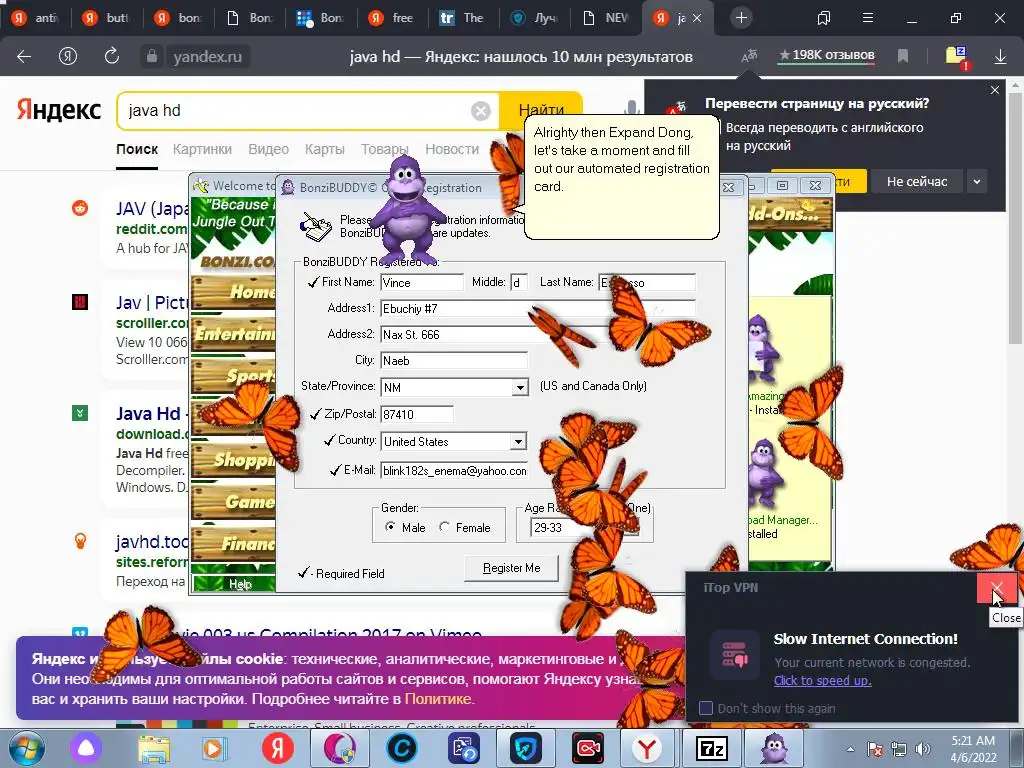The height and width of the screenshot is (768, 1024).
Task: Click the First Name field containing Vince
Action: tap(422, 282)
